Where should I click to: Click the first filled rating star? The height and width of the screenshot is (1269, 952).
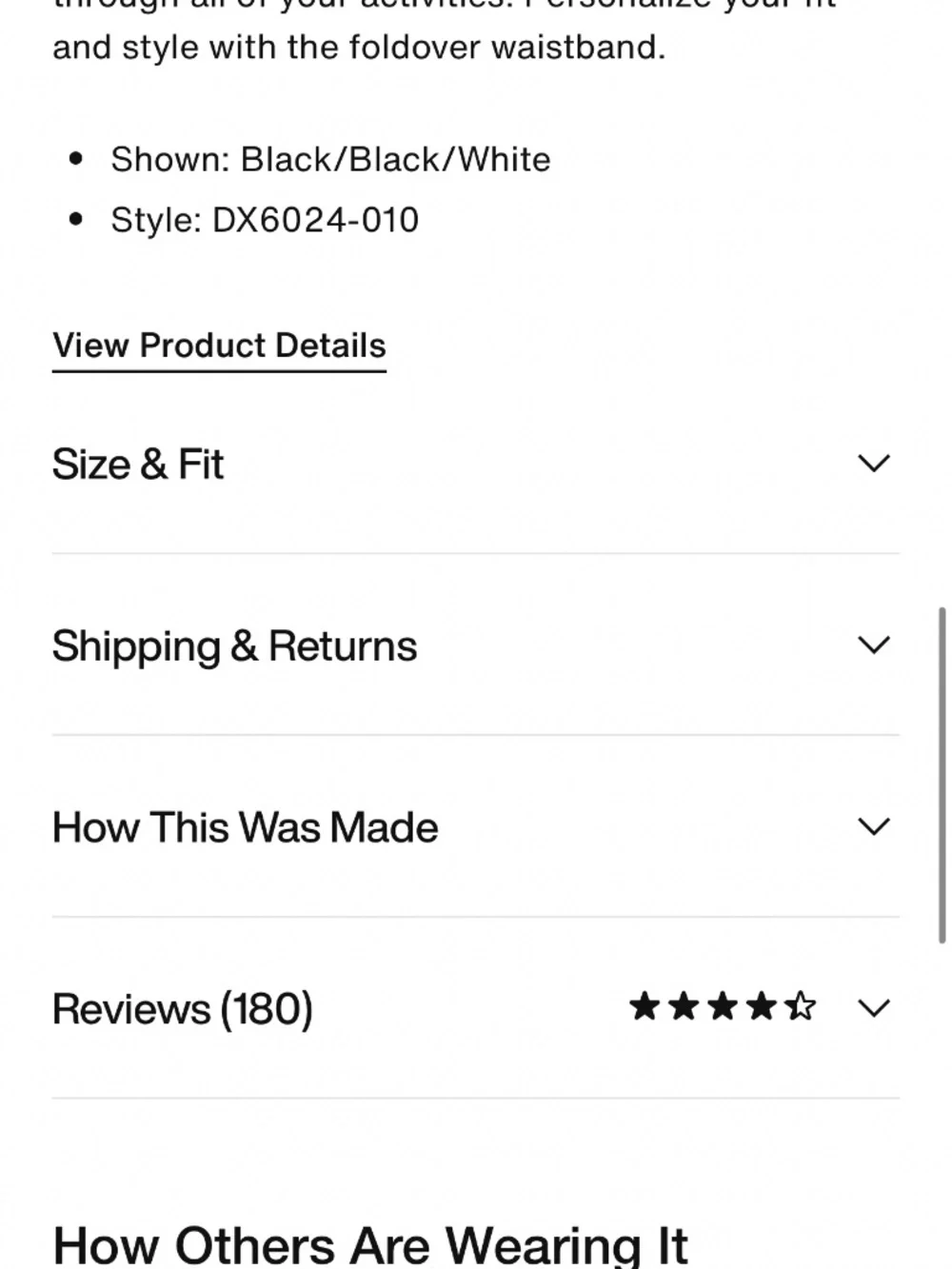point(645,1006)
